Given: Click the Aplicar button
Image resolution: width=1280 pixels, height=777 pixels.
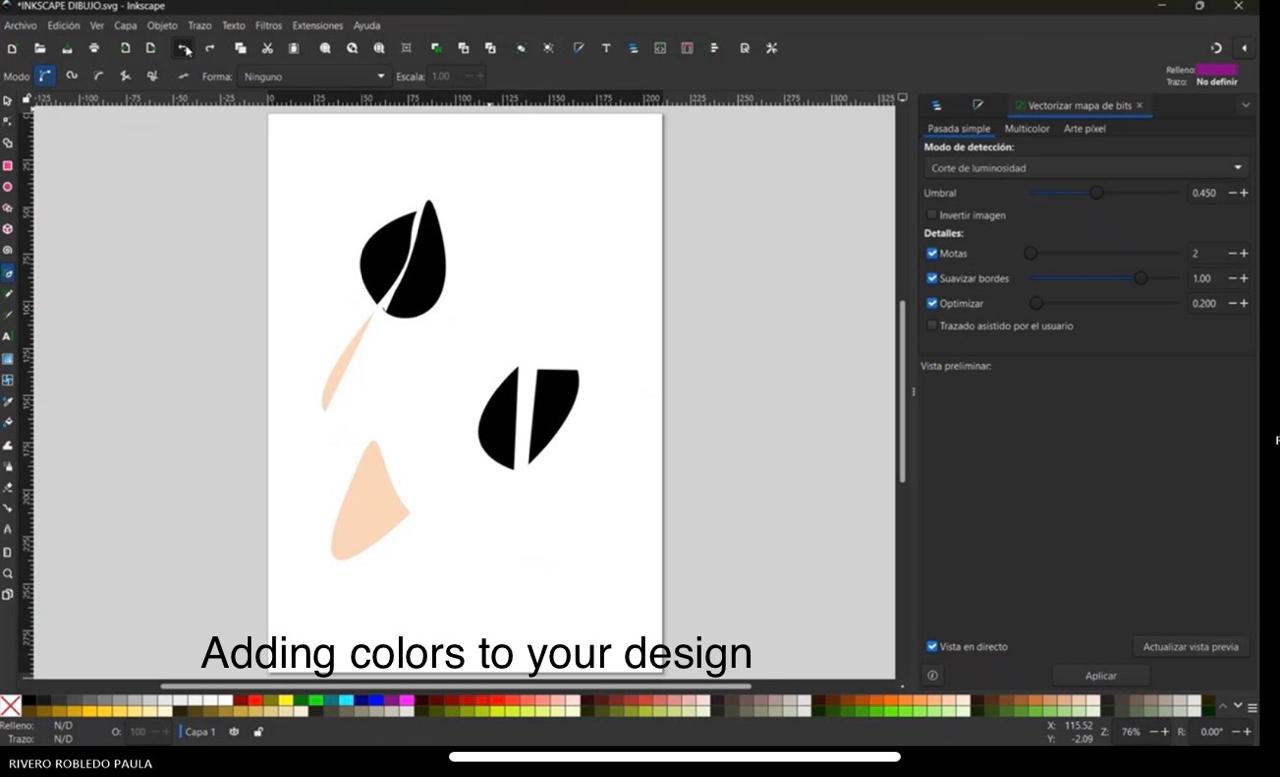Looking at the screenshot, I should click(x=1101, y=676).
